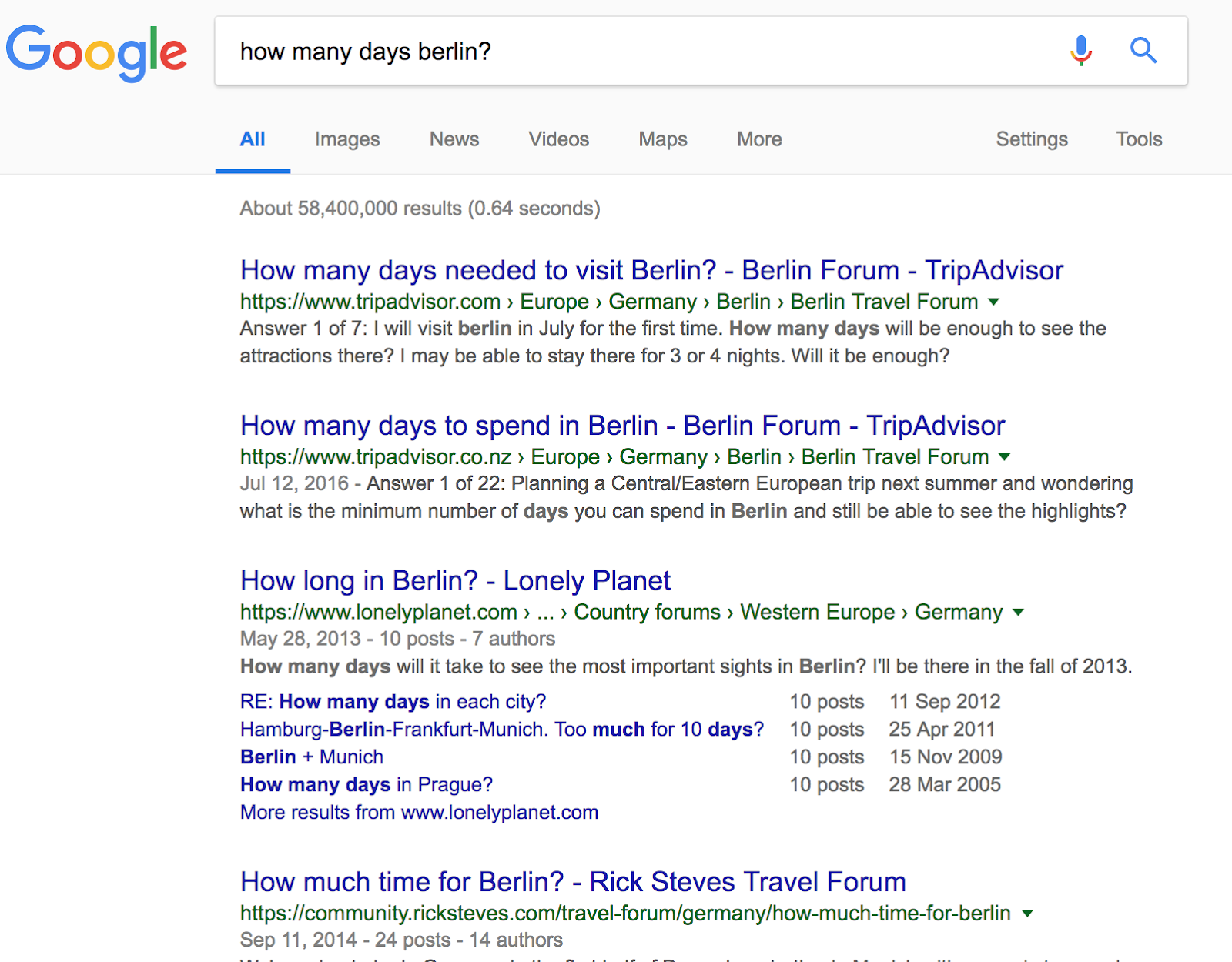Image resolution: width=1232 pixels, height=962 pixels.
Task: Click the '28 Mar 2005' post date
Action: tap(945, 785)
